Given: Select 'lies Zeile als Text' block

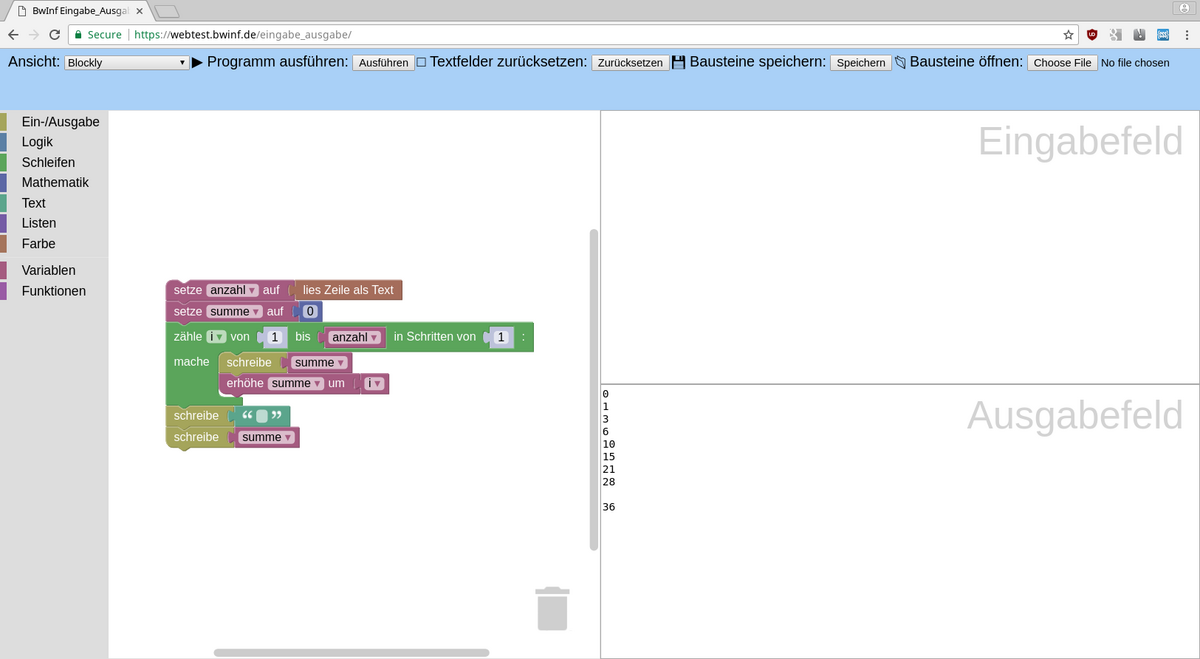Looking at the screenshot, I should 348,290.
